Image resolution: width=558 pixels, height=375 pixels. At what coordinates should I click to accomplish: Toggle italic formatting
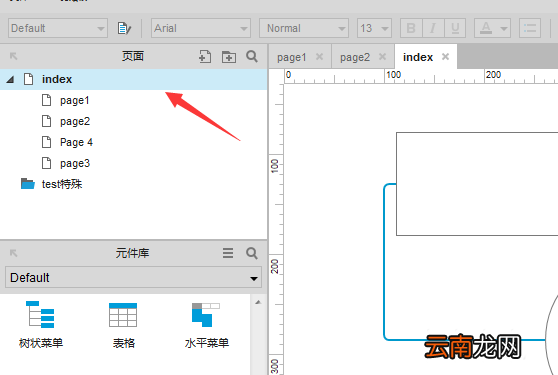click(x=433, y=28)
